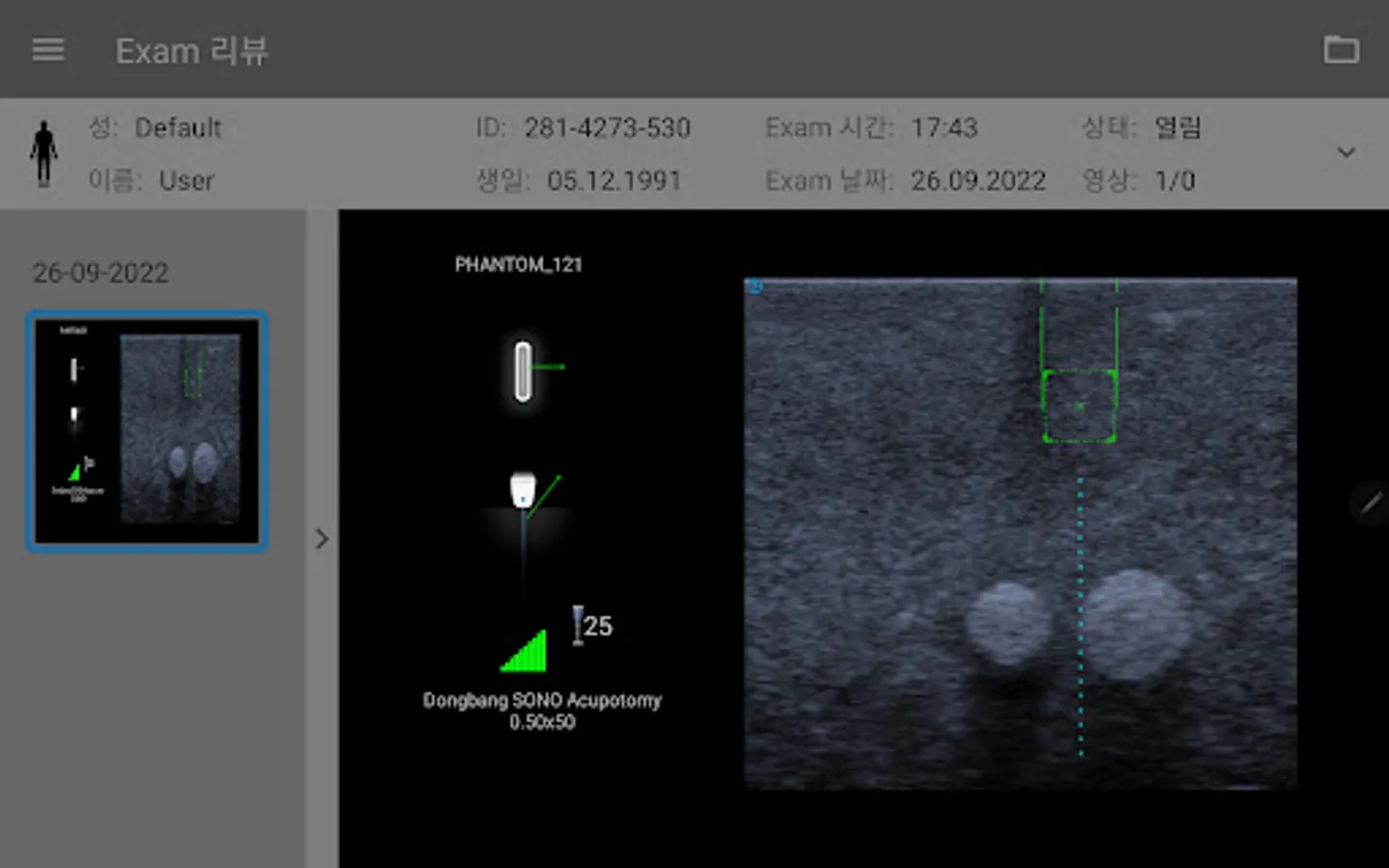Open the exam folder icon

click(1341, 50)
